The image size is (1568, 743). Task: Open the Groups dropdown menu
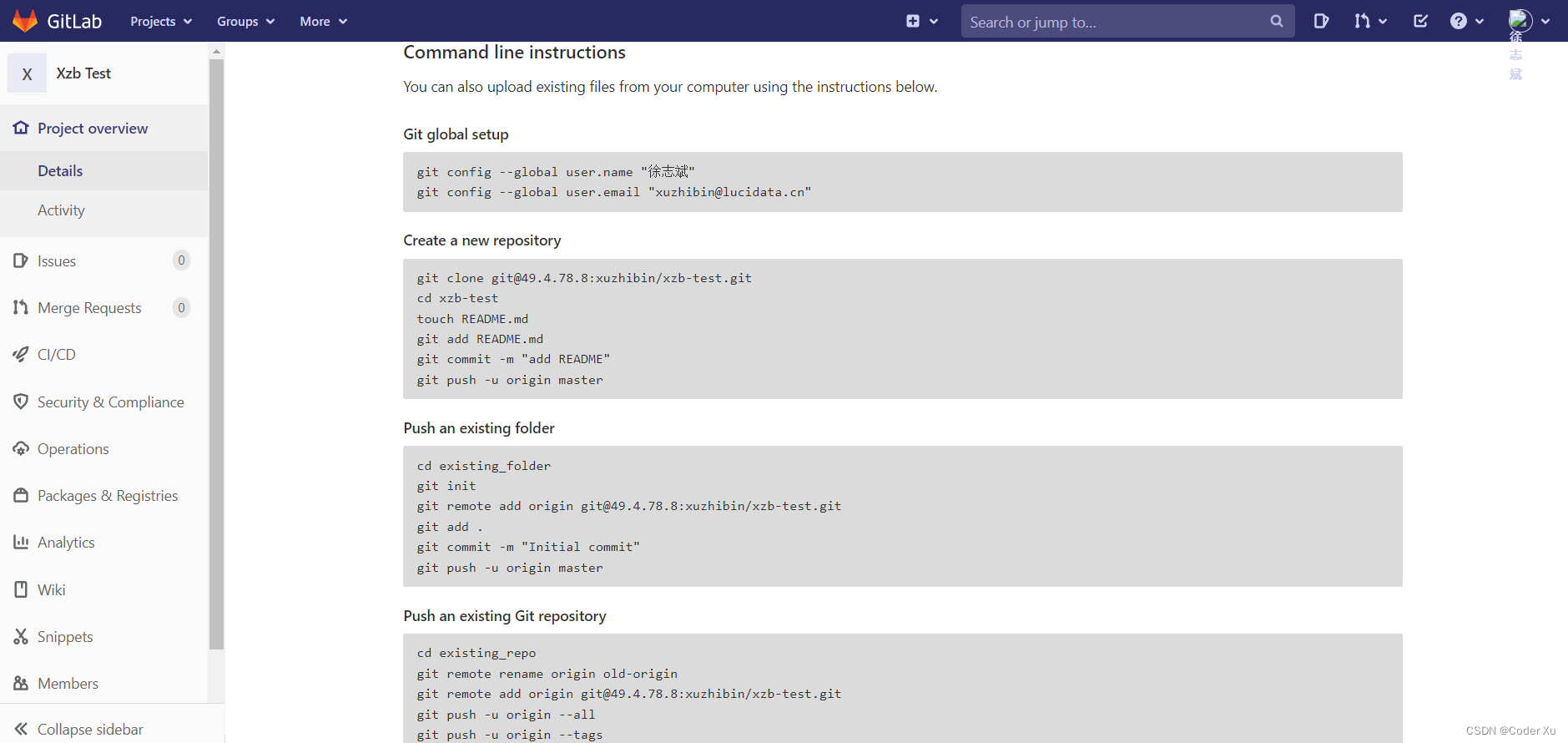coord(245,21)
